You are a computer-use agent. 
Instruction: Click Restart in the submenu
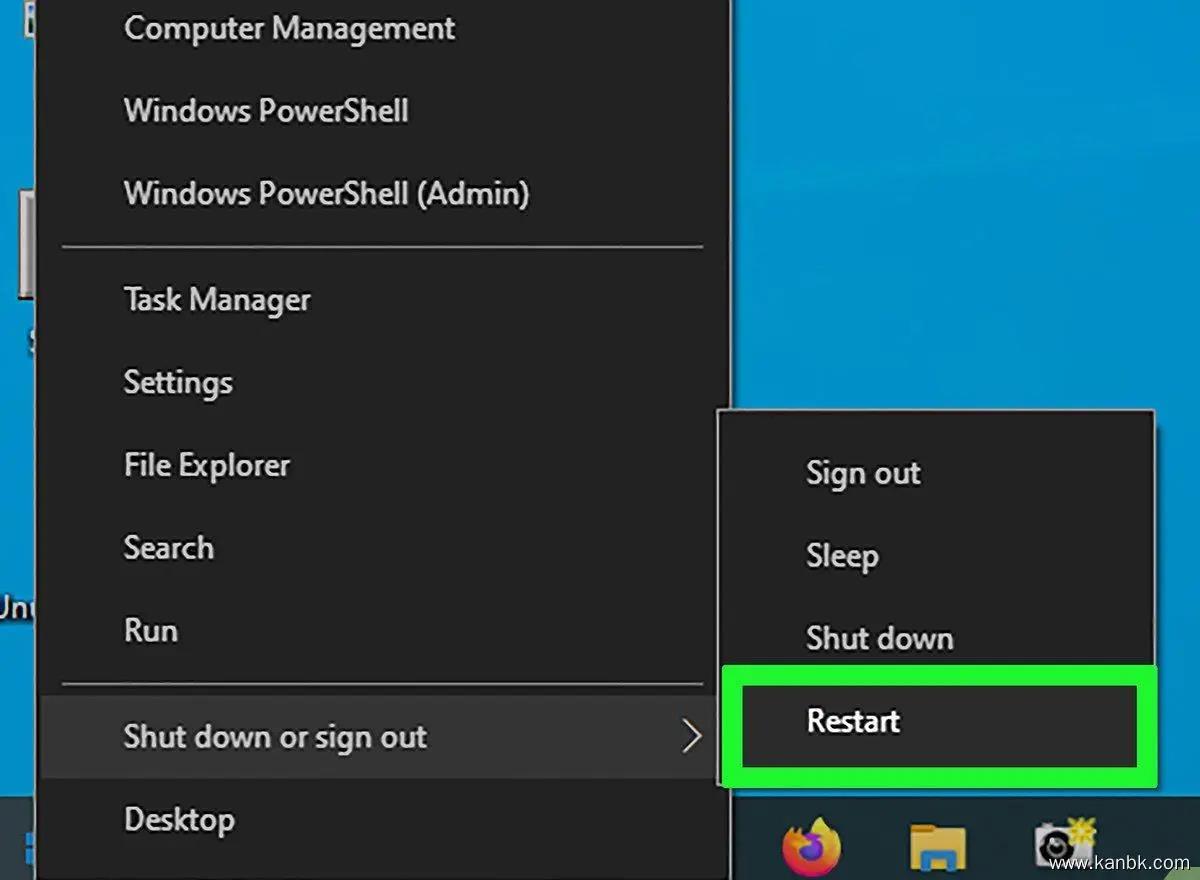point(853,721)
